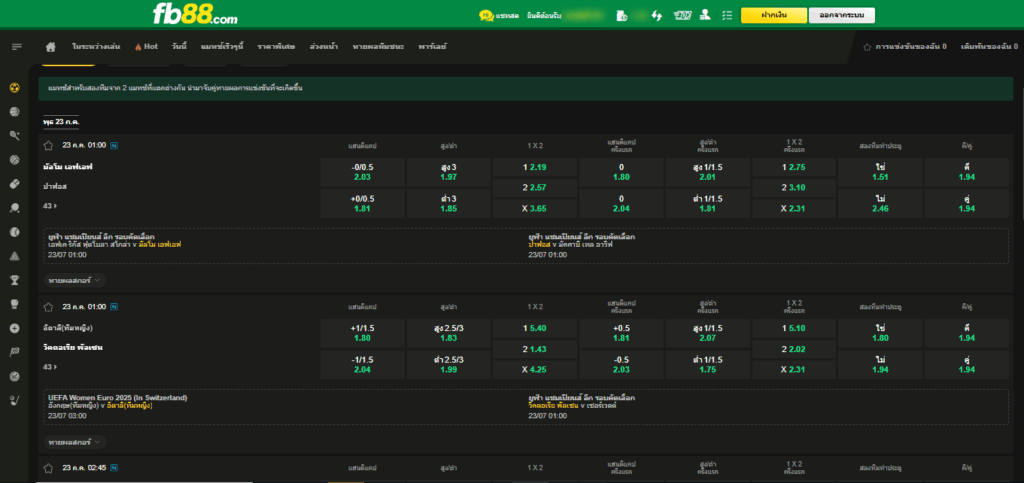Open My Competitions star counter

pos(904,46)
